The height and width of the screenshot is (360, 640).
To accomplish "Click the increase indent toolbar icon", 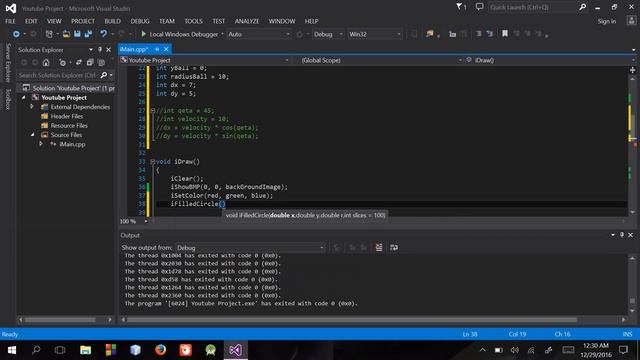I will pyautogui.click(x=464, y=34).
